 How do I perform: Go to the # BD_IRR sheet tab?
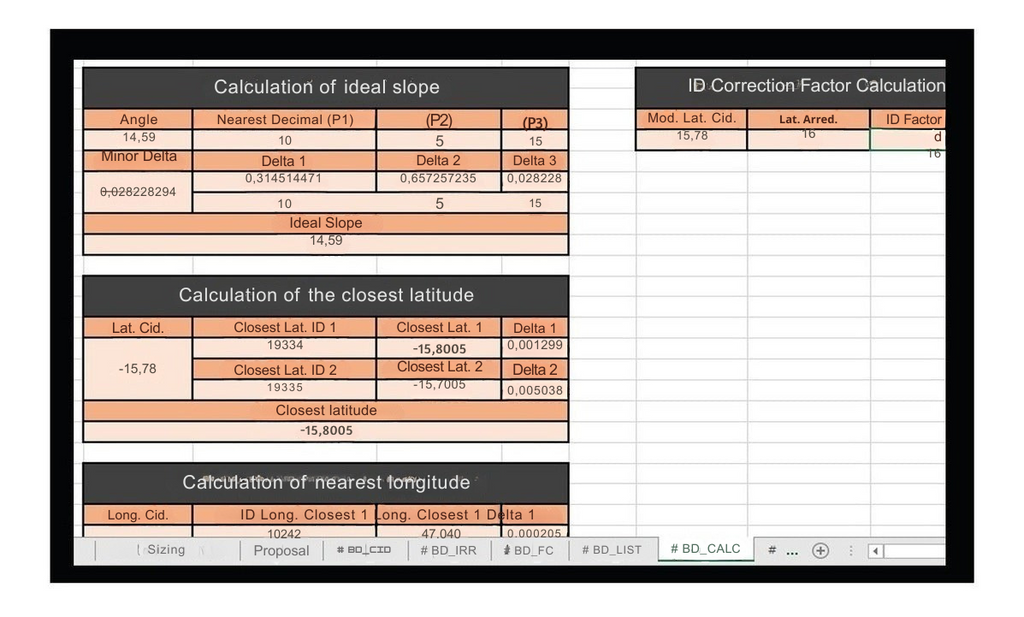(x=450, y=550)
